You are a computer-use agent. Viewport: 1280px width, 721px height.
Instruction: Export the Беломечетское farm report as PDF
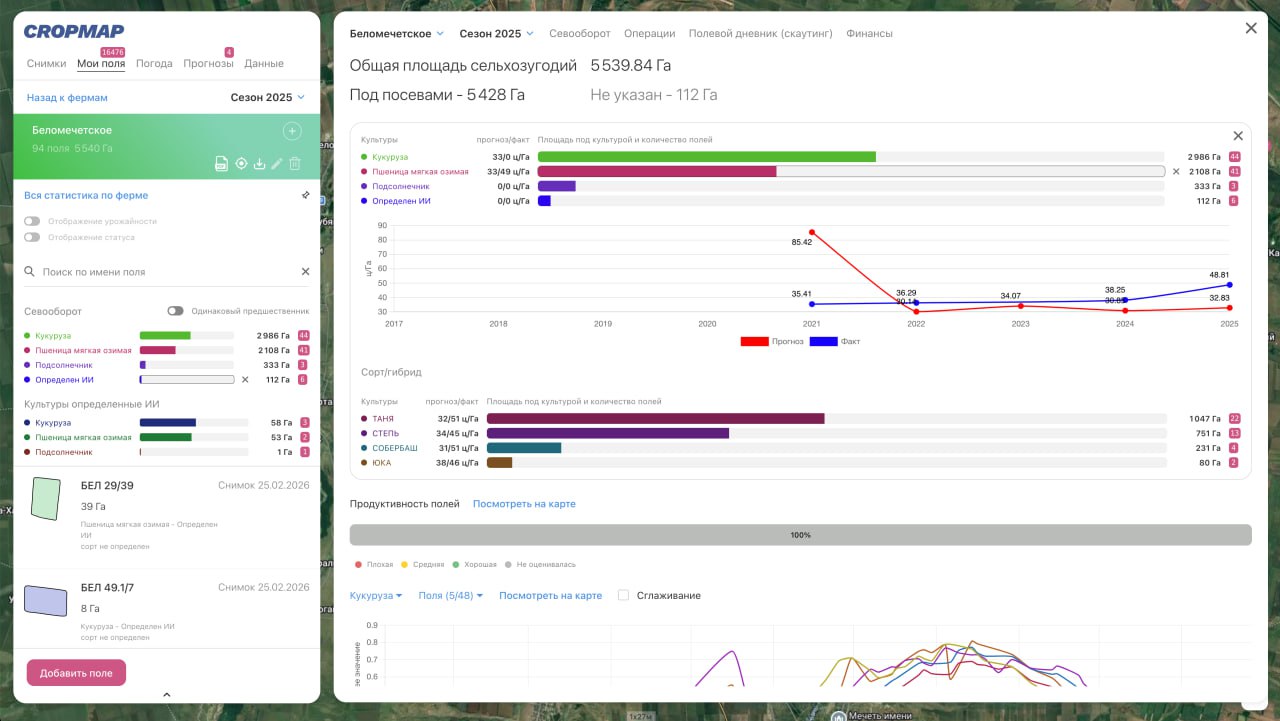(x=222, y=164)
